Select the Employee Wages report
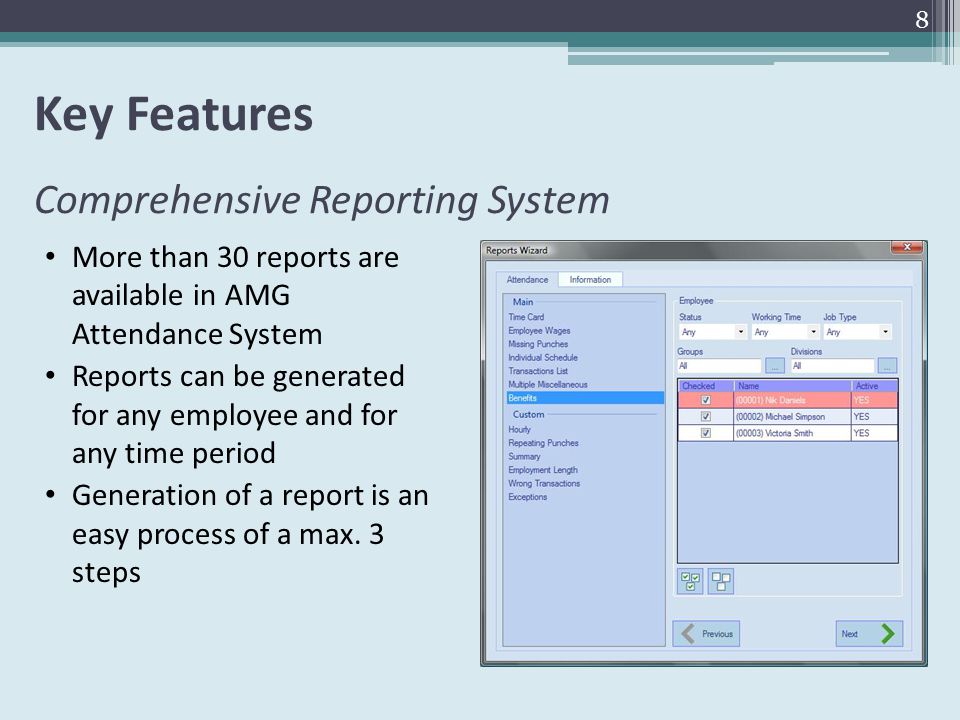The height and width of the screenshot is (720, 960). point(539,331)
